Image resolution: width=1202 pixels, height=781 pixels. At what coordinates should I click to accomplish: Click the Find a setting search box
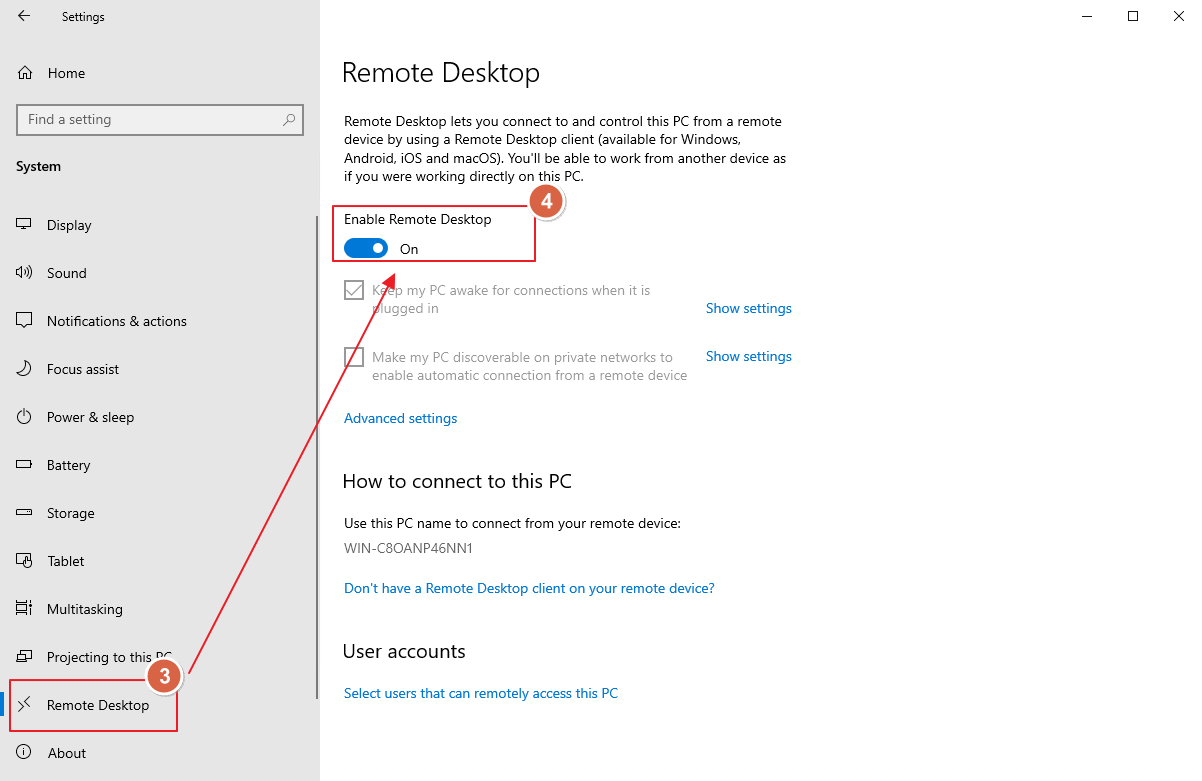160,119
